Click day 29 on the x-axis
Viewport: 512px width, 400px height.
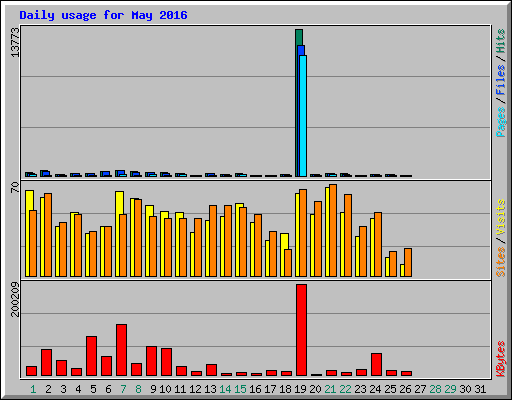[x=450, y=389]
